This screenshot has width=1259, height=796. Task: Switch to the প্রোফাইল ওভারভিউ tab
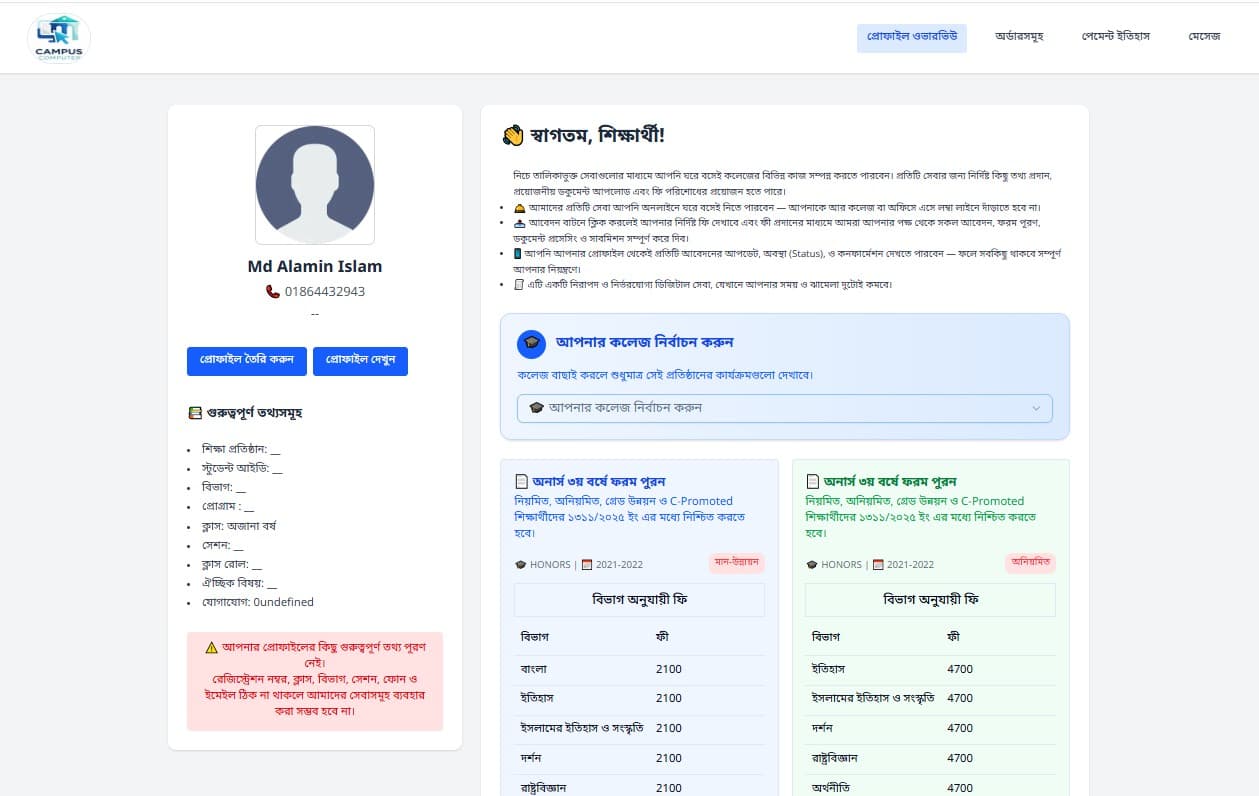(911, 37)
